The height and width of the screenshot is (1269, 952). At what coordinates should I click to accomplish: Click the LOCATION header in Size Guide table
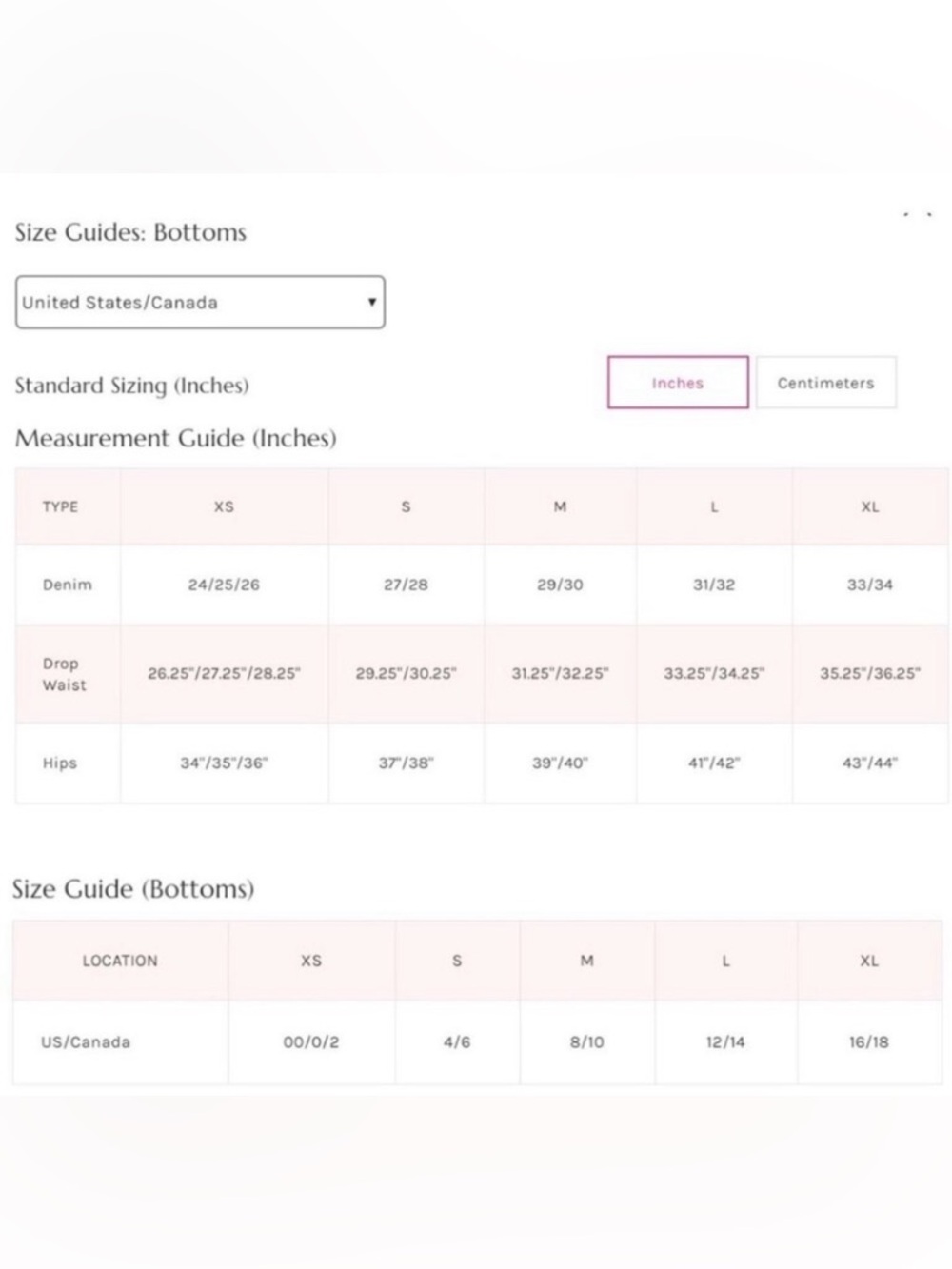120,961
